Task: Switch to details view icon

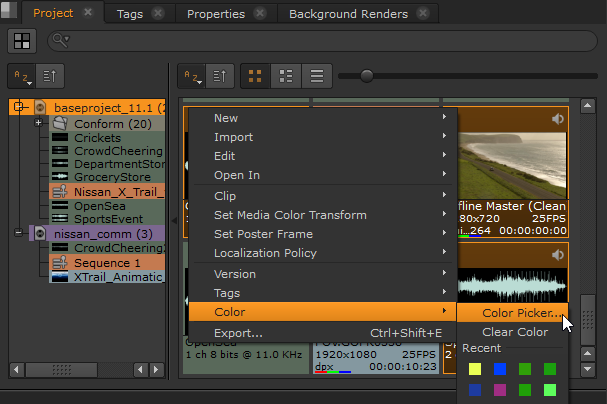Action: 286,76
